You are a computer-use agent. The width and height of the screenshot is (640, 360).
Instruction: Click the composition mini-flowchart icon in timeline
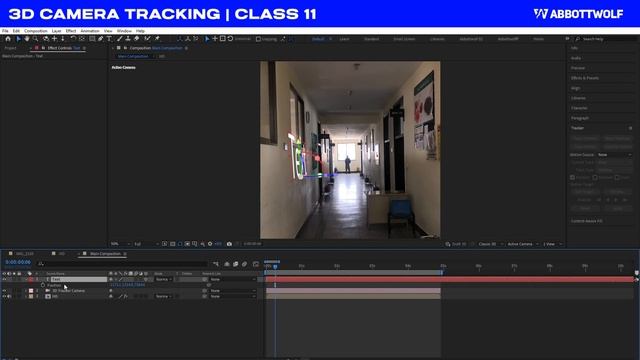click(x=216, y=264)
